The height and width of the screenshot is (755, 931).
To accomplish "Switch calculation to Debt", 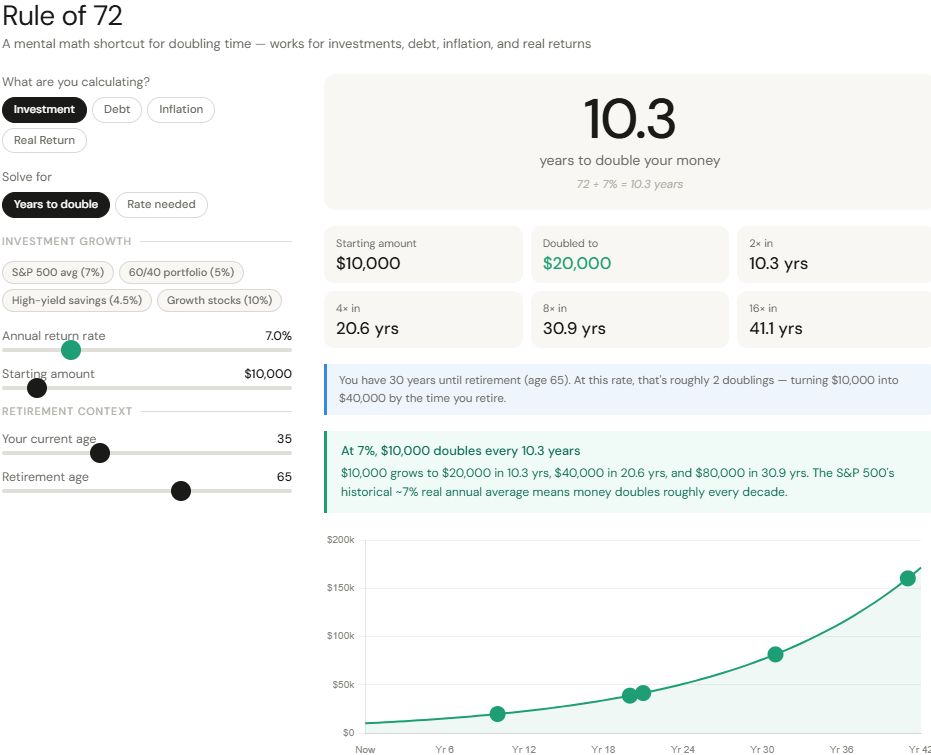I will click(x=117, y=110).
